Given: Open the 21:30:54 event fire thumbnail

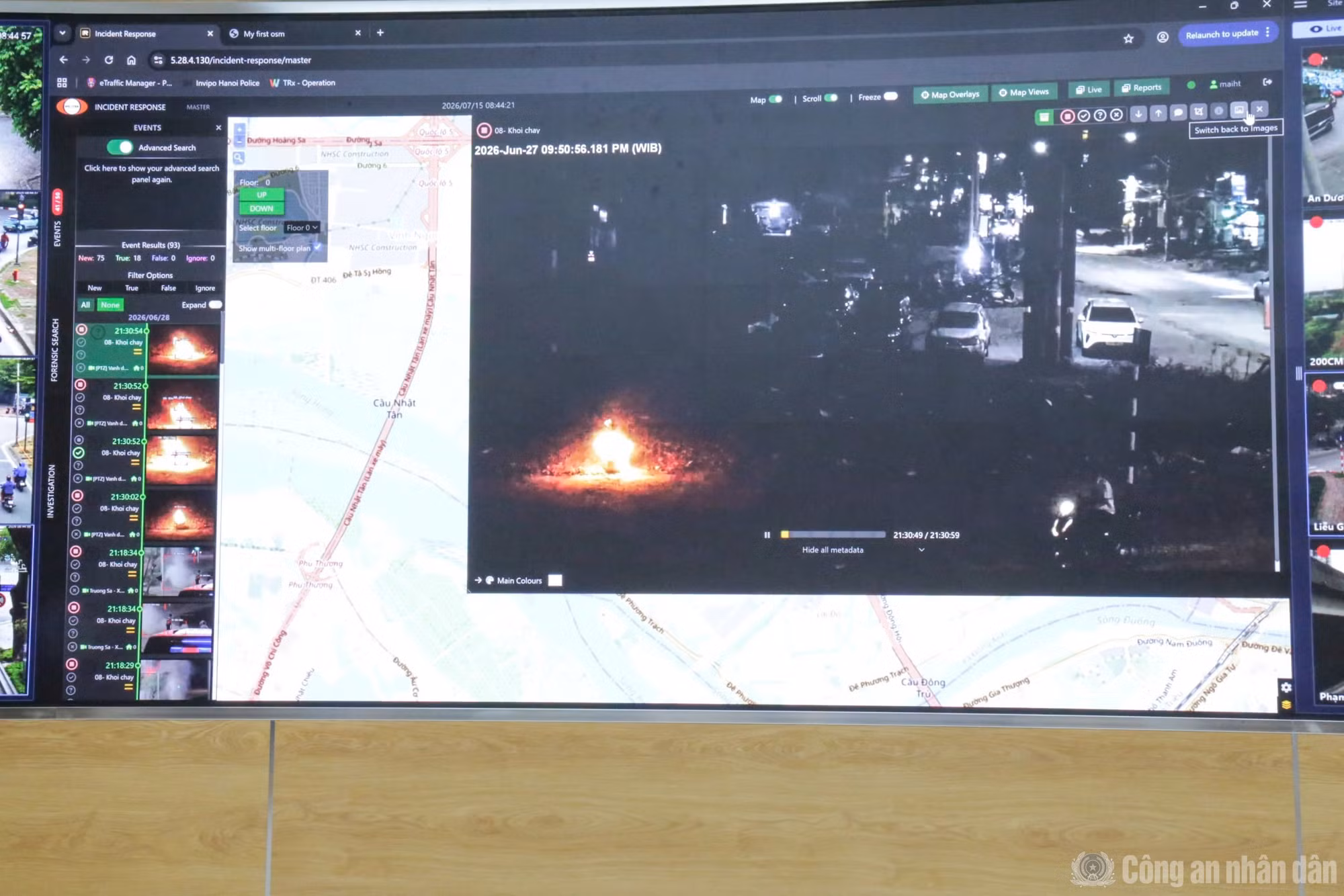Looking at the screenshot, I should tap(183, 349).
